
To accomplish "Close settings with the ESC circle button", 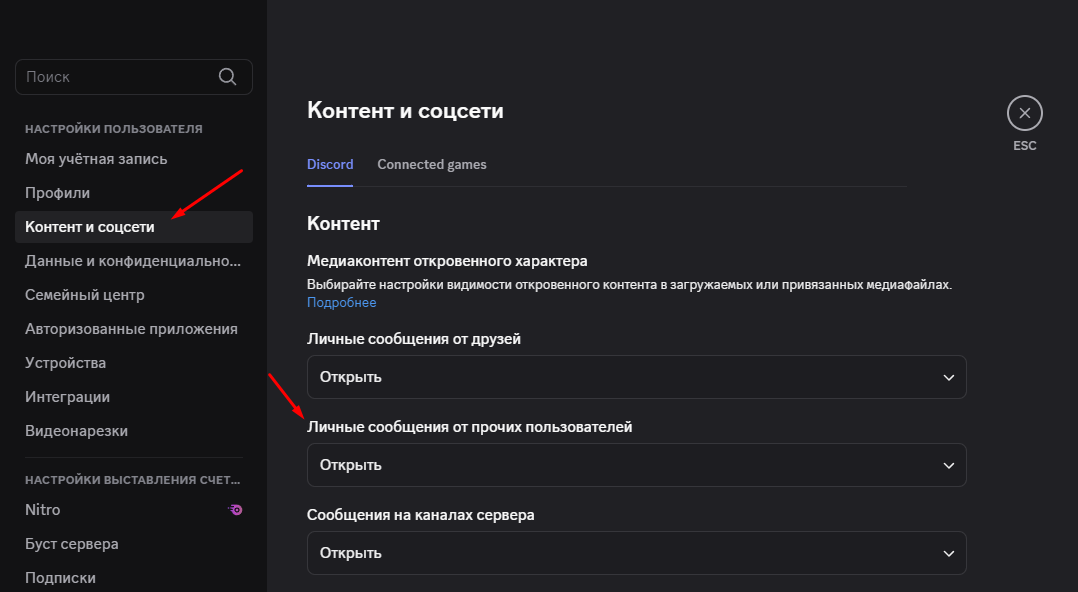I will [x=1024, y=113].
